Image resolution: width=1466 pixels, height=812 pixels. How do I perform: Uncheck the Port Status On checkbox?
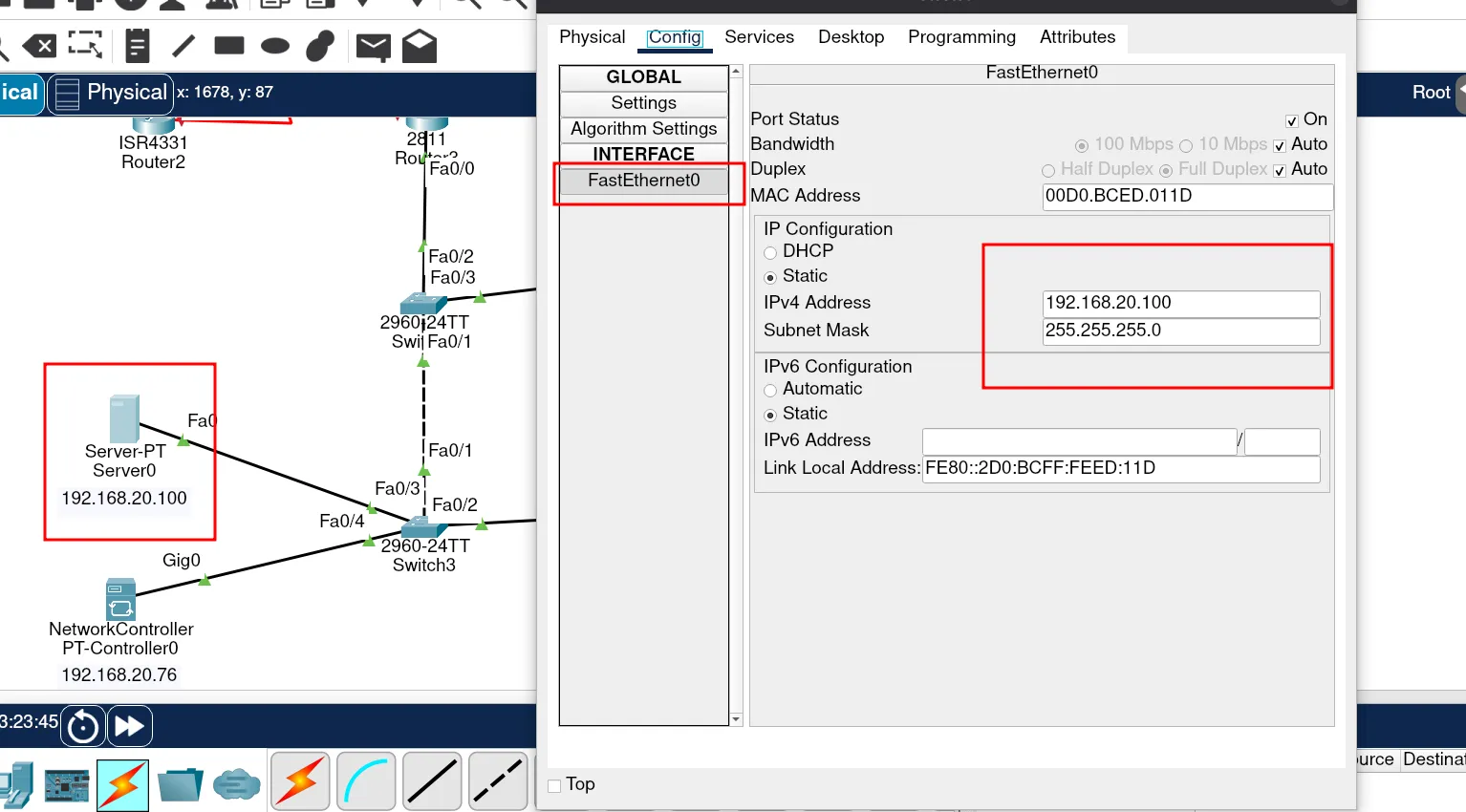click(x=1292, y=120)
